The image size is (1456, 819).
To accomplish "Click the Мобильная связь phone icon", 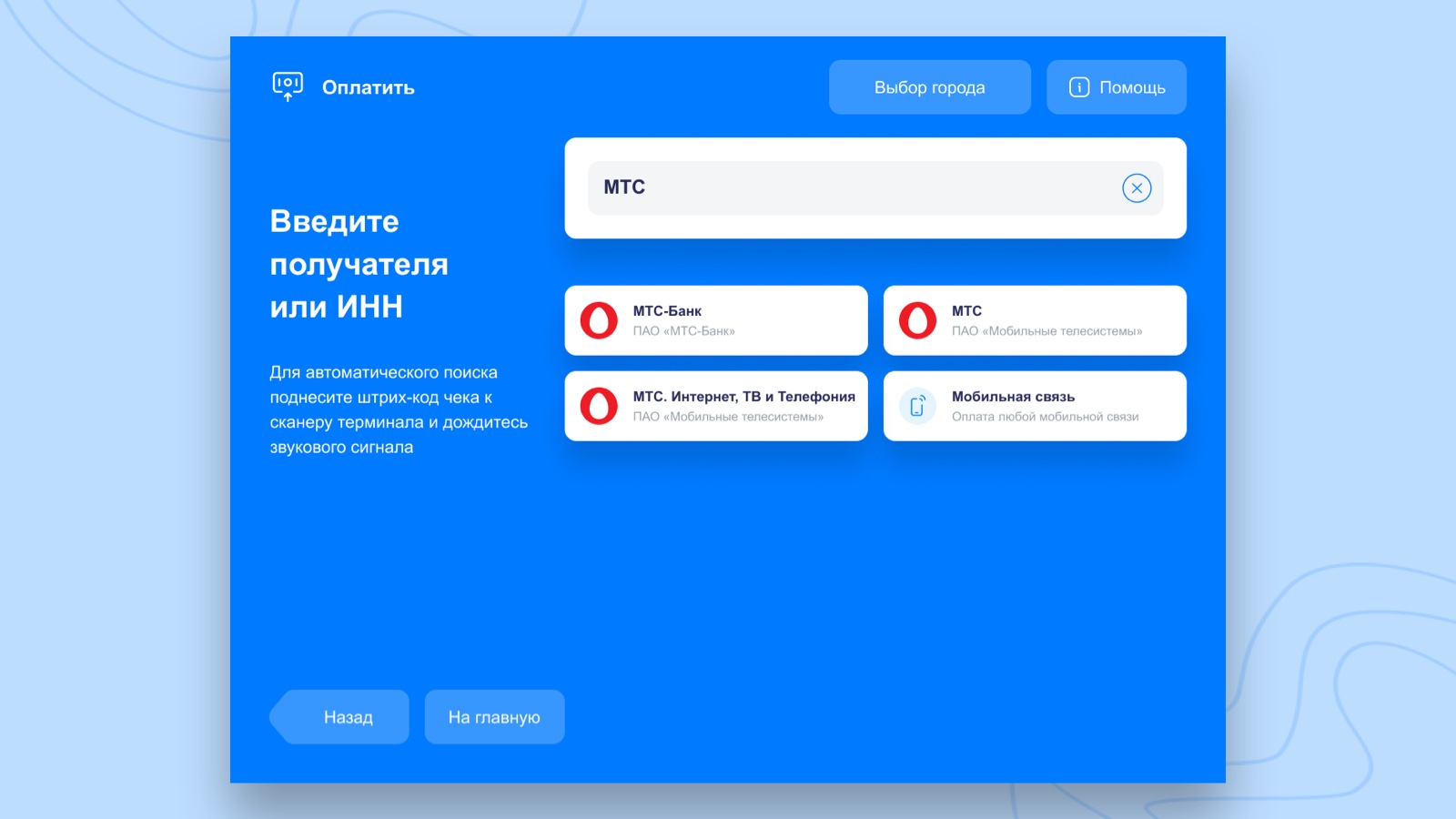I will pos(919,406).
